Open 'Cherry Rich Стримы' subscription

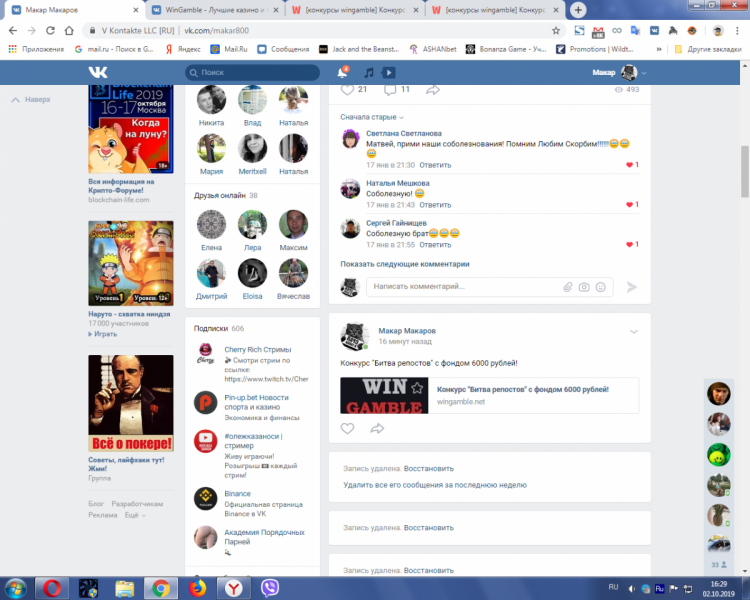258,350
